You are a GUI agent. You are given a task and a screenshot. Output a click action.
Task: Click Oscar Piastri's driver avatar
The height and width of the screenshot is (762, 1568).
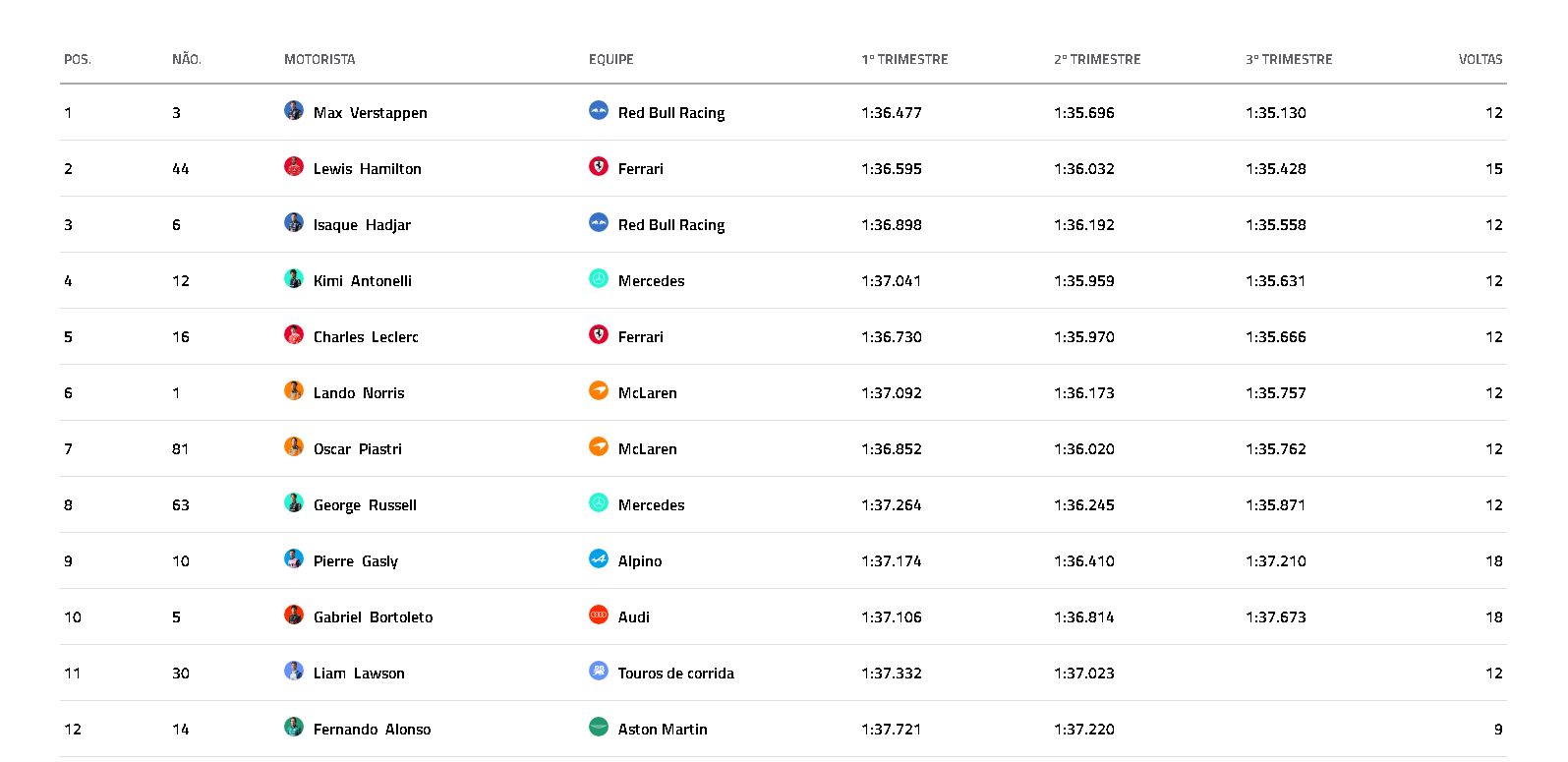point(294,446)
